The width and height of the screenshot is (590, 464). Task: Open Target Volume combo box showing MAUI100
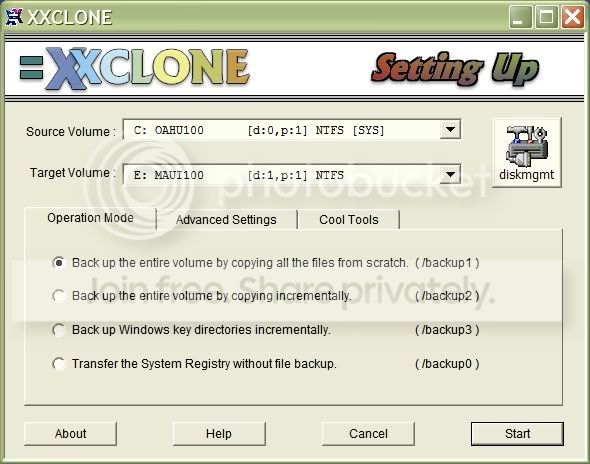point(292,174)
